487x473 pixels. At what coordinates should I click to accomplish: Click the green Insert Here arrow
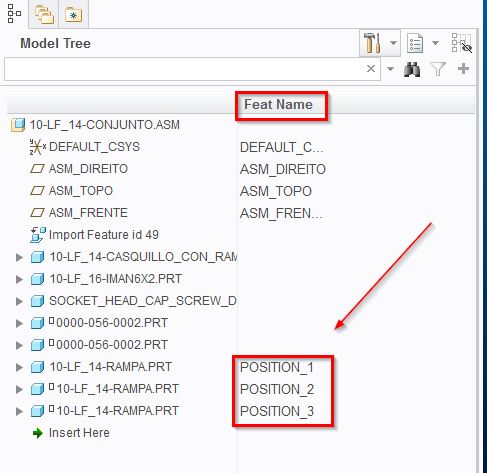click(x=38, y=433)
